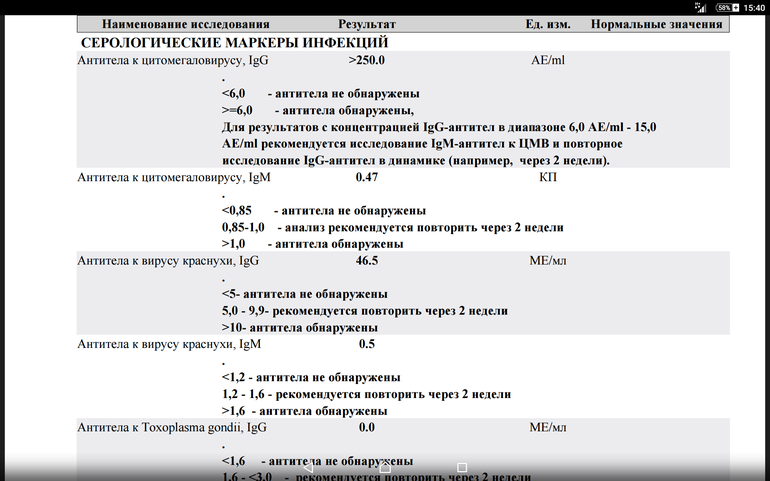
Task: Tap the Android back navigation triangle
Action: click(308, 467)
